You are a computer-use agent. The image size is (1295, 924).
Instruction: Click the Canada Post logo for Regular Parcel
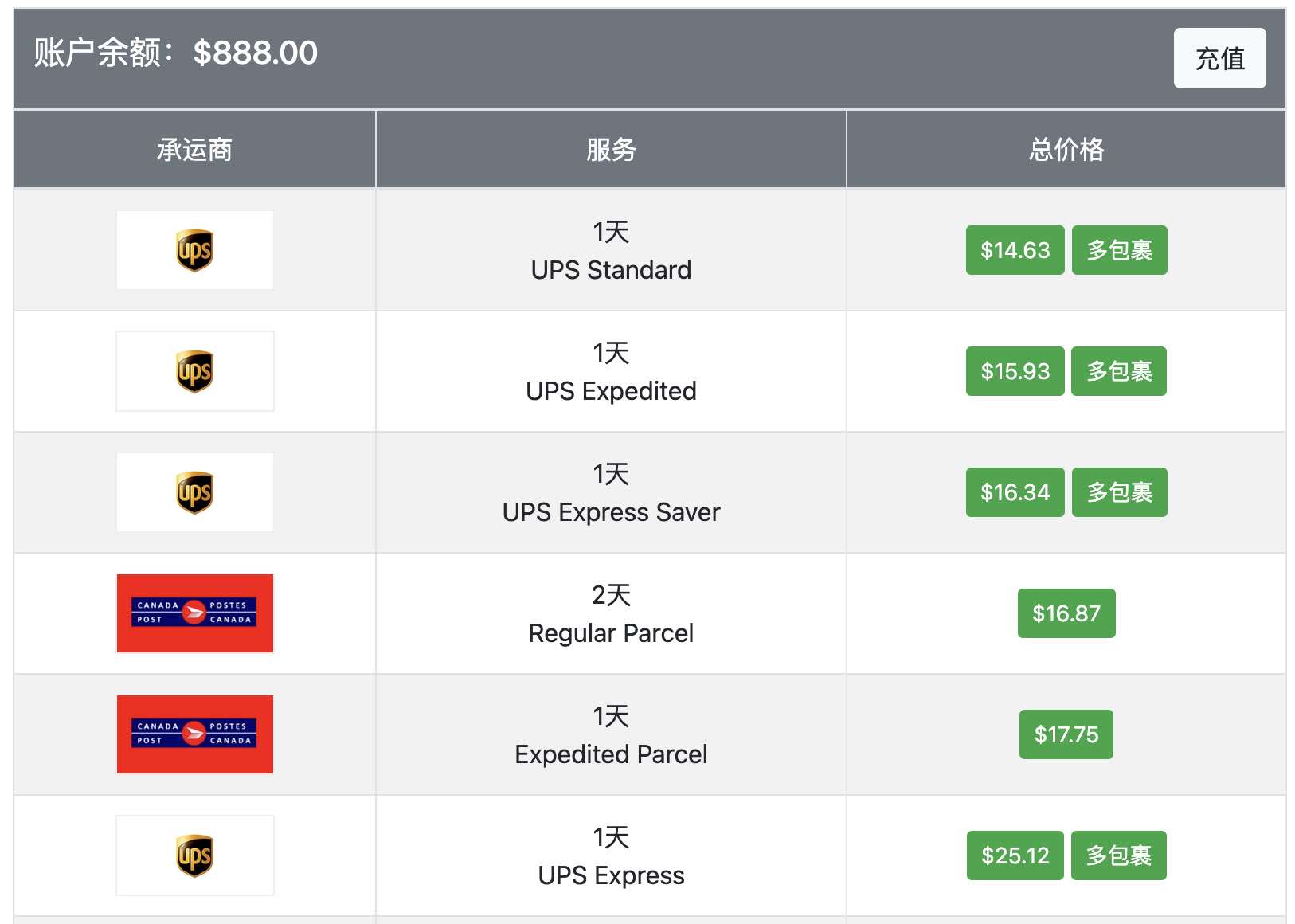[x=195, y=613]
